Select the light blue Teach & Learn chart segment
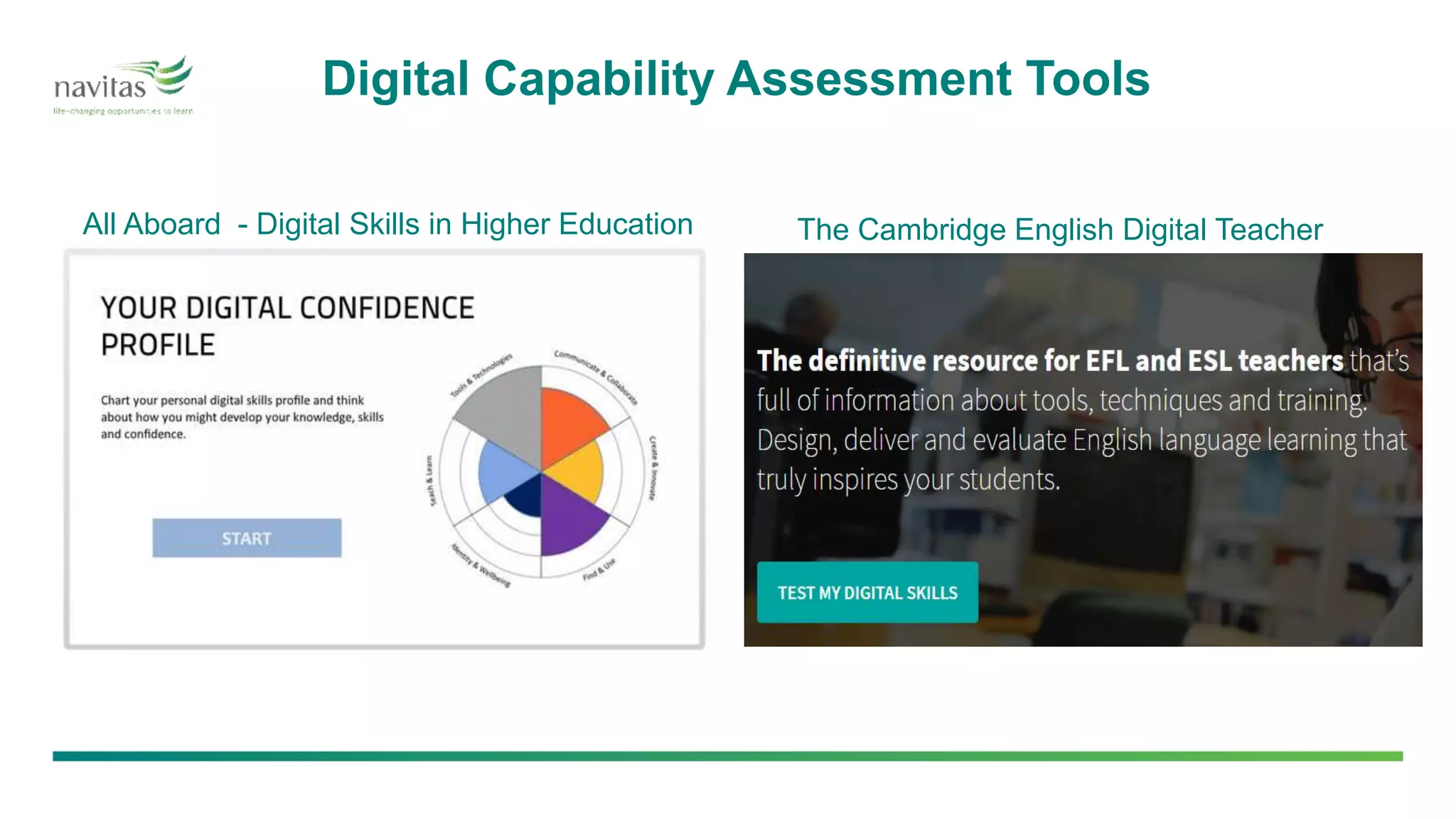 (503, 473)
